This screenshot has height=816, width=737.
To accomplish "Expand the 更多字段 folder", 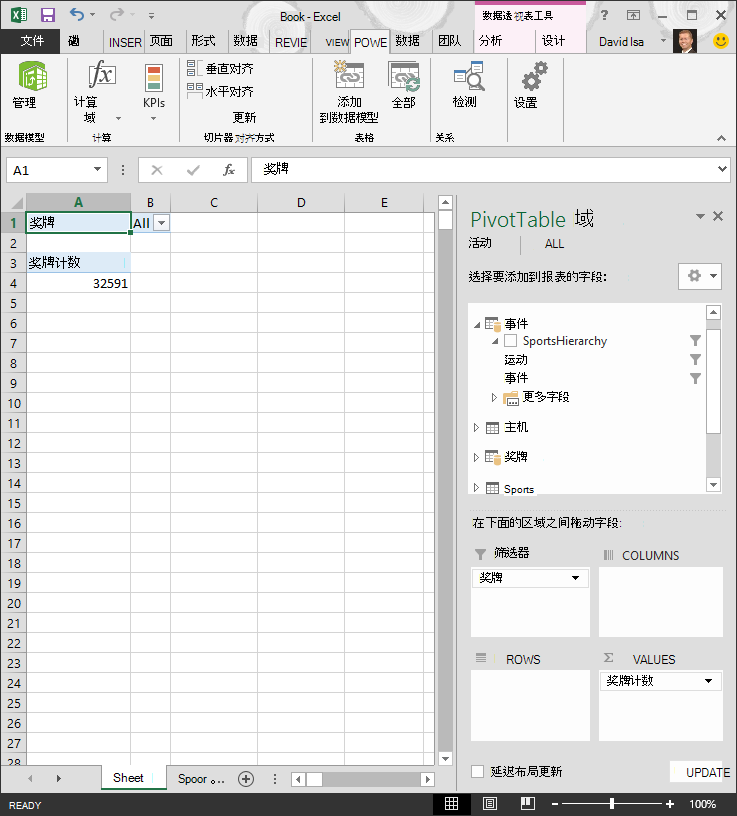I will pos(494,398).
